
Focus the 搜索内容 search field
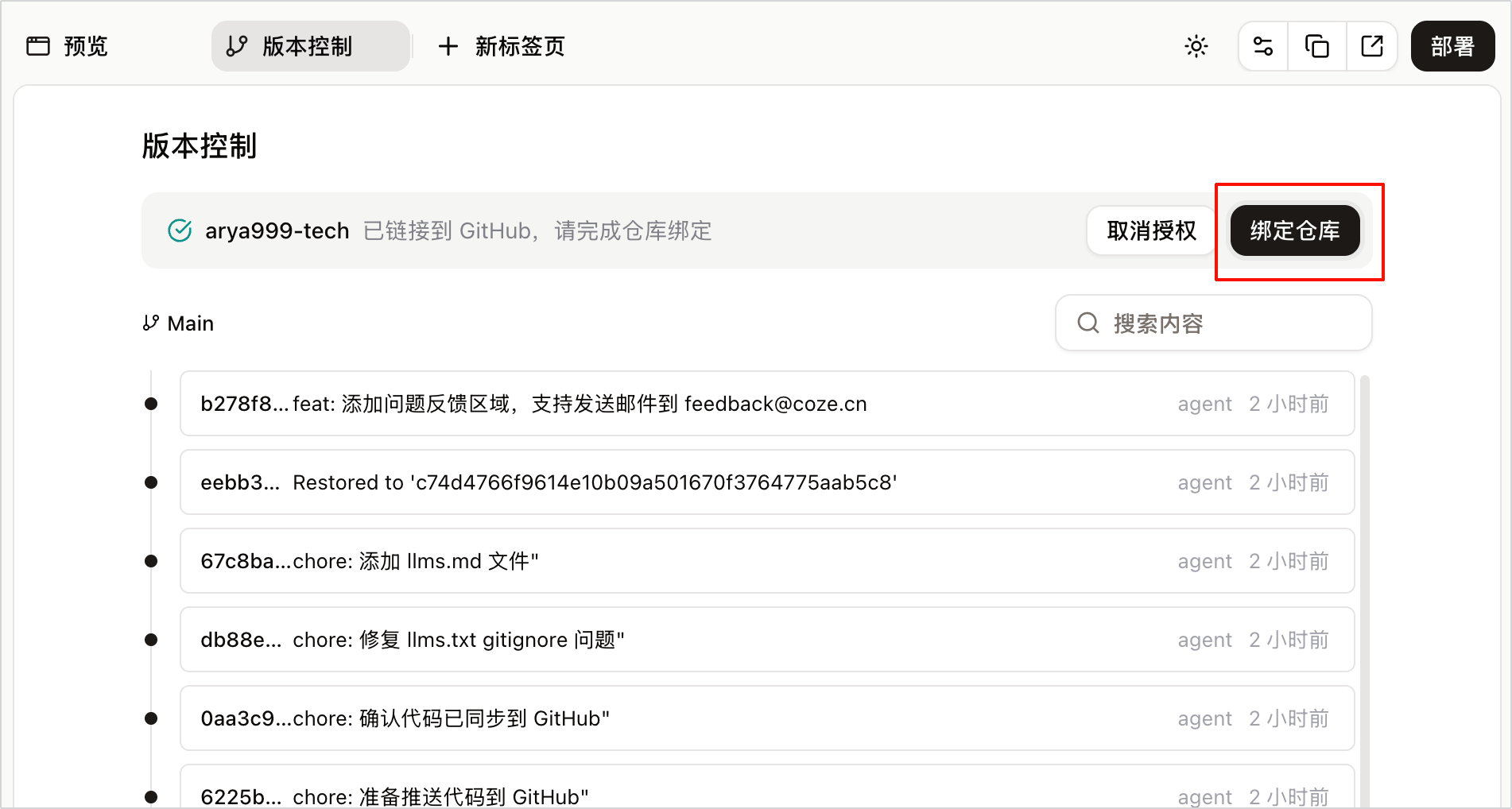pos(1213,323)
